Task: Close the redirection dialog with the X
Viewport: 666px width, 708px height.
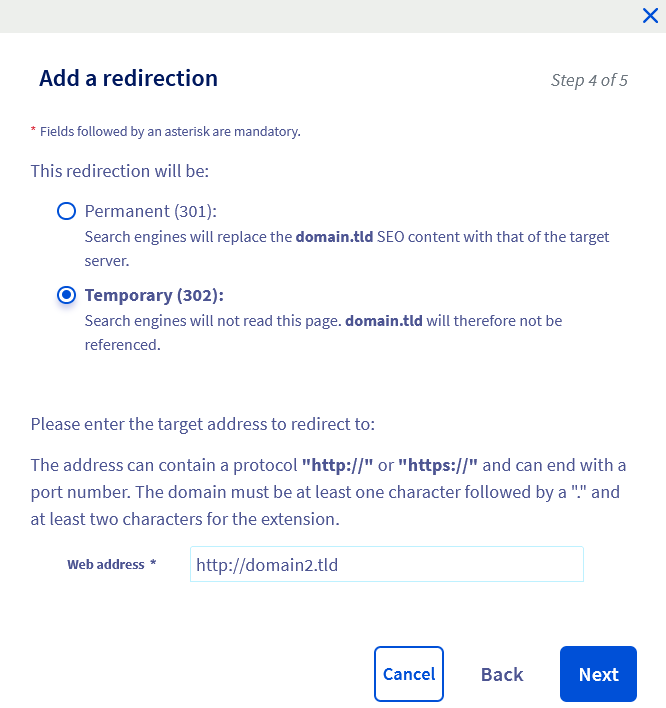Action: click(649, 15)
